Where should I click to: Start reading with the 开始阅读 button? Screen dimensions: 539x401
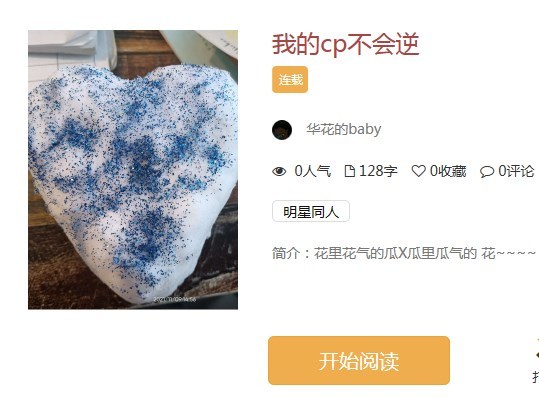coord(359,360)
